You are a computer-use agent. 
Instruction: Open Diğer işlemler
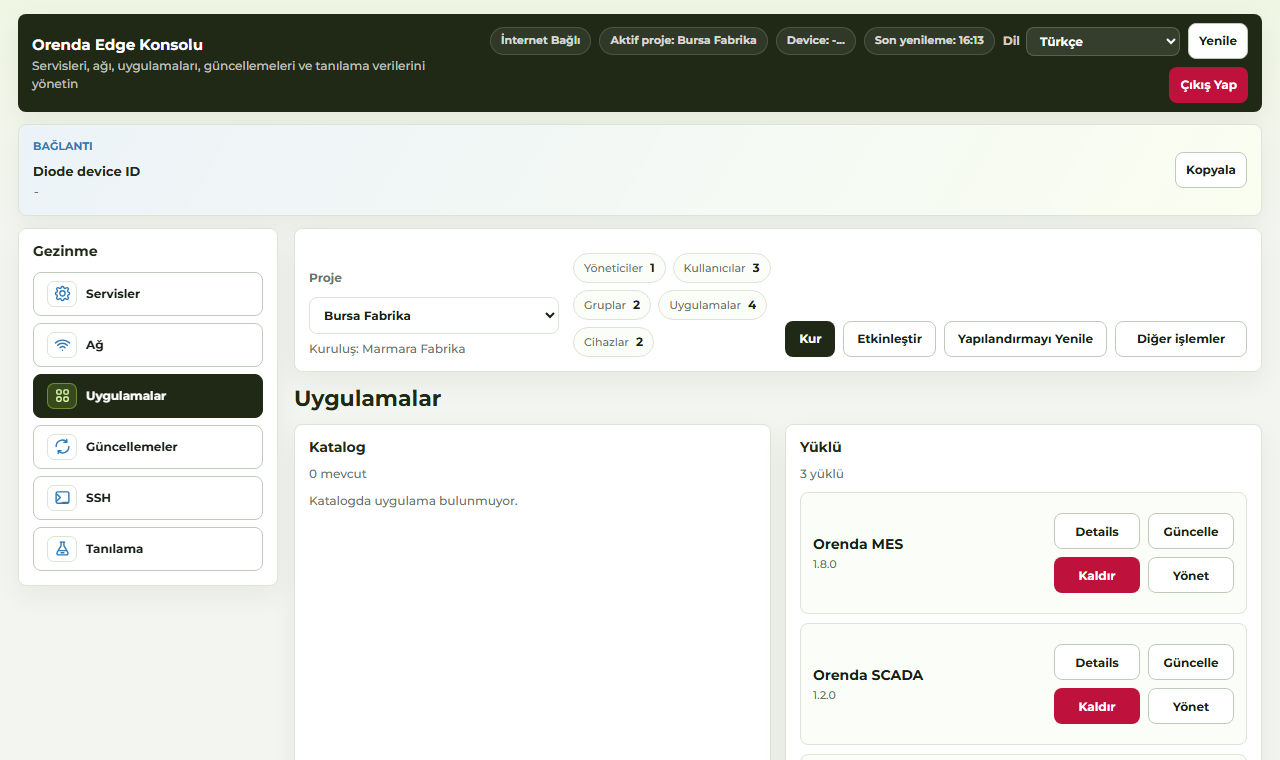1181,339
